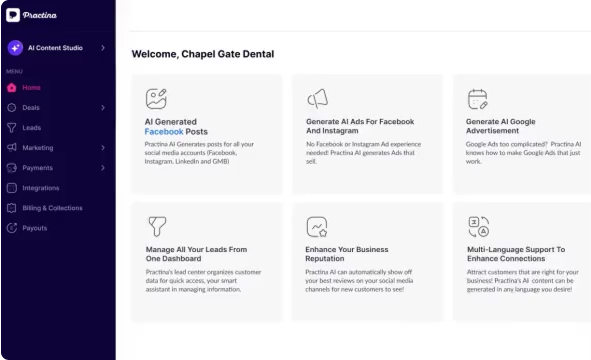The height and width of the screenshot is (360, 591).
Task: Click the calendar-edit icon on Google Advertisement card
Action: pos(478,99)
